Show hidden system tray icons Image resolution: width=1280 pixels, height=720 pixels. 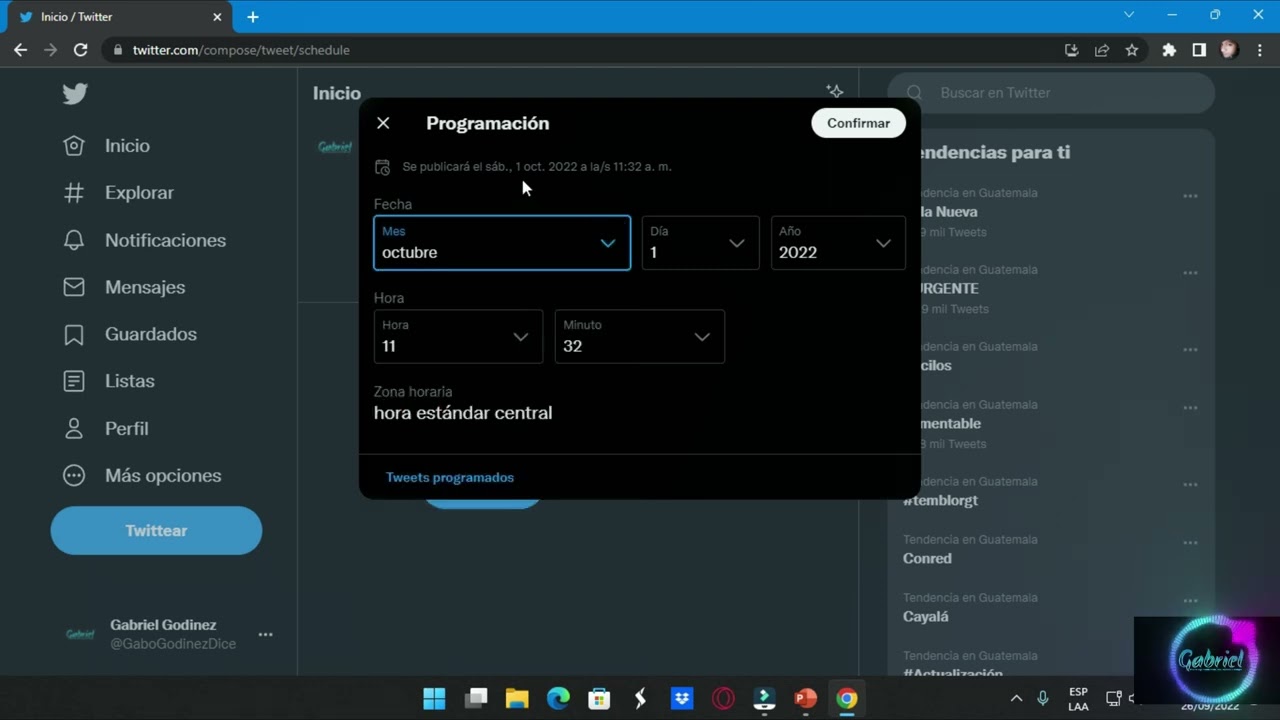click(1016, 698)
